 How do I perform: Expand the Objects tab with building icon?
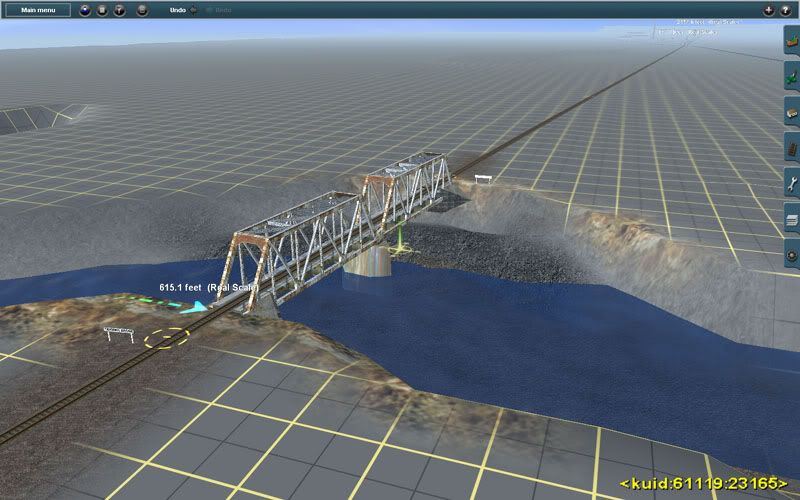tap(791, 111)
